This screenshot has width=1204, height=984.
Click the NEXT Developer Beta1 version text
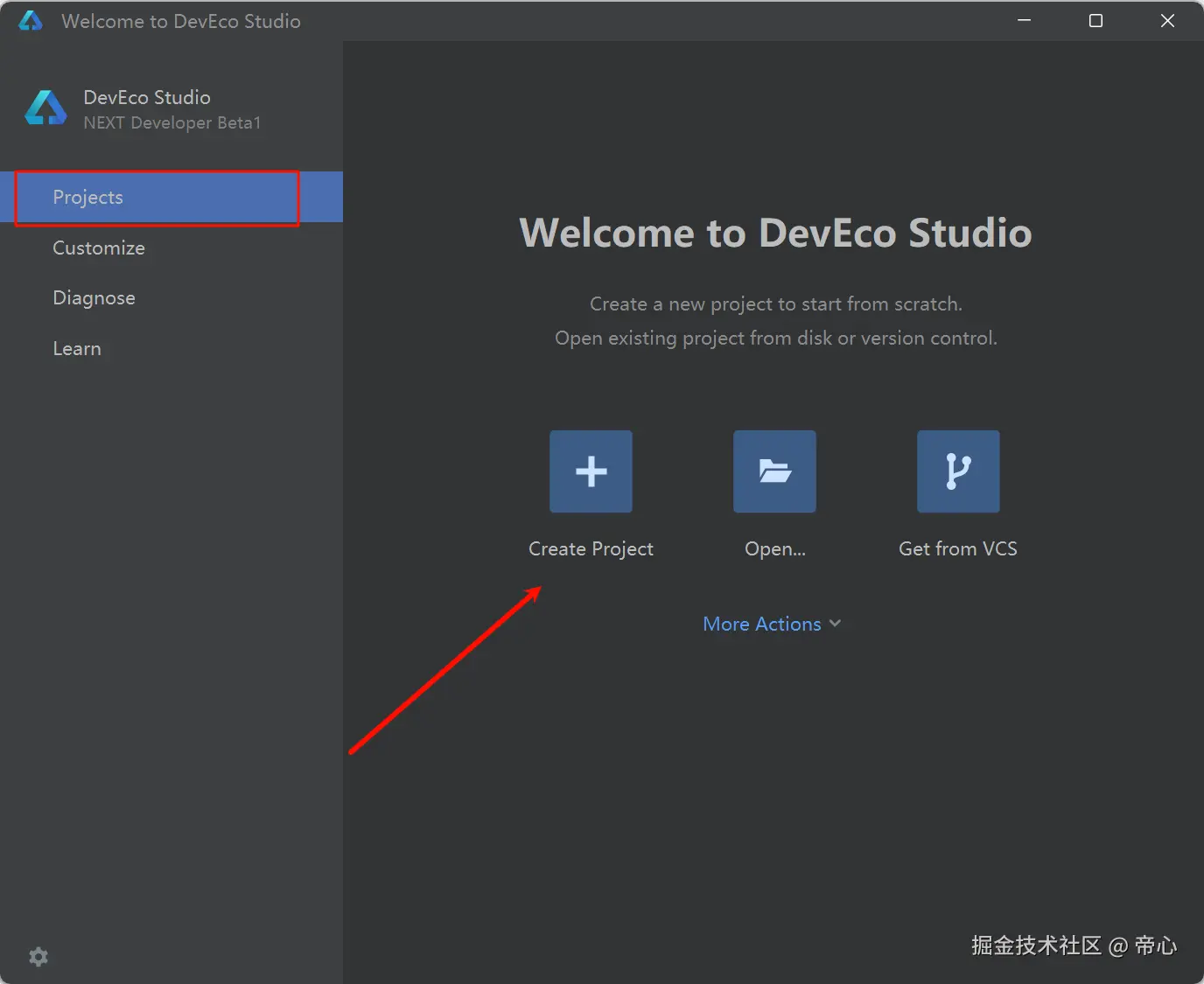tap(172, 123)
